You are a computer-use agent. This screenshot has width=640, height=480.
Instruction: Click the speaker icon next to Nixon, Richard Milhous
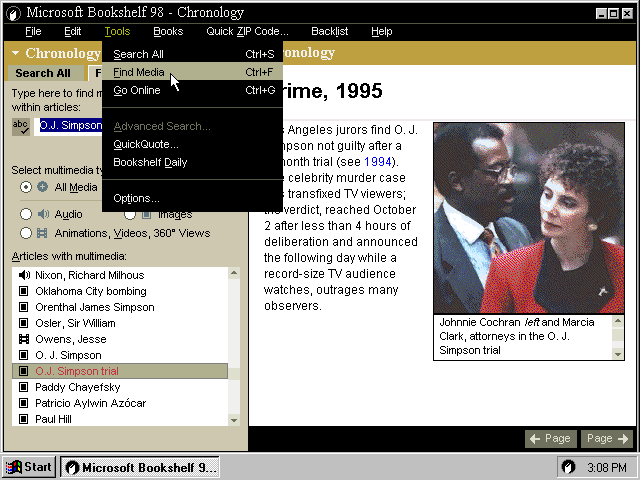24,275
